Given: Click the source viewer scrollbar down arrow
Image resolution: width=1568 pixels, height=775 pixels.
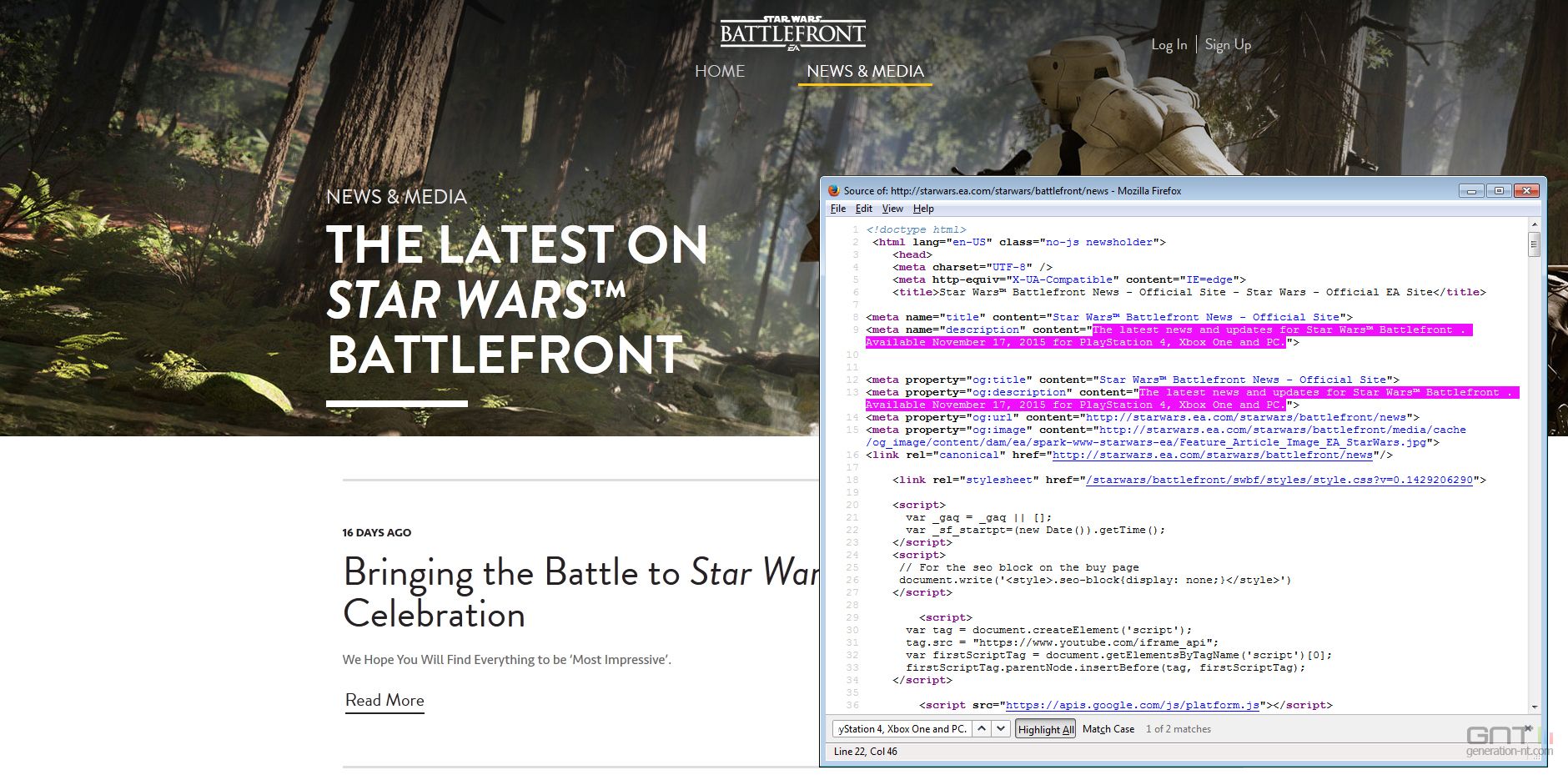Looking at the screenshot, I should (x=1534, y=707).
